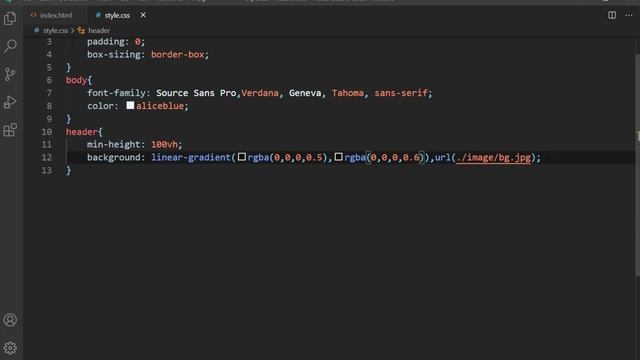Viewport: 640px width, 360px height.
Task: Open the Extensions view
Action: click(x=10, y=130)
